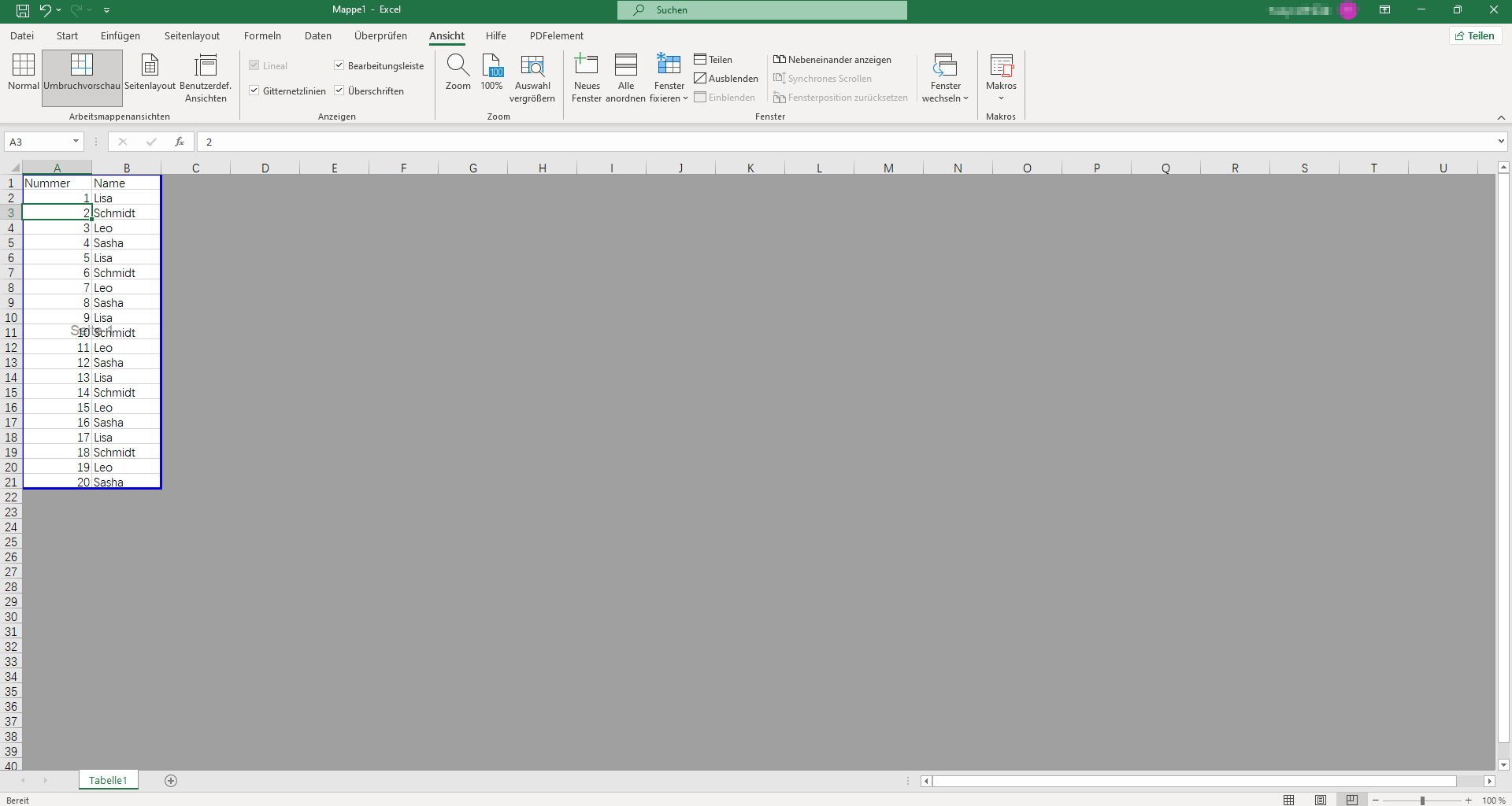This screenshot has height=806, width=1512.
Task: Click the Teilen share button
Action: click(x=1475, y=35)
